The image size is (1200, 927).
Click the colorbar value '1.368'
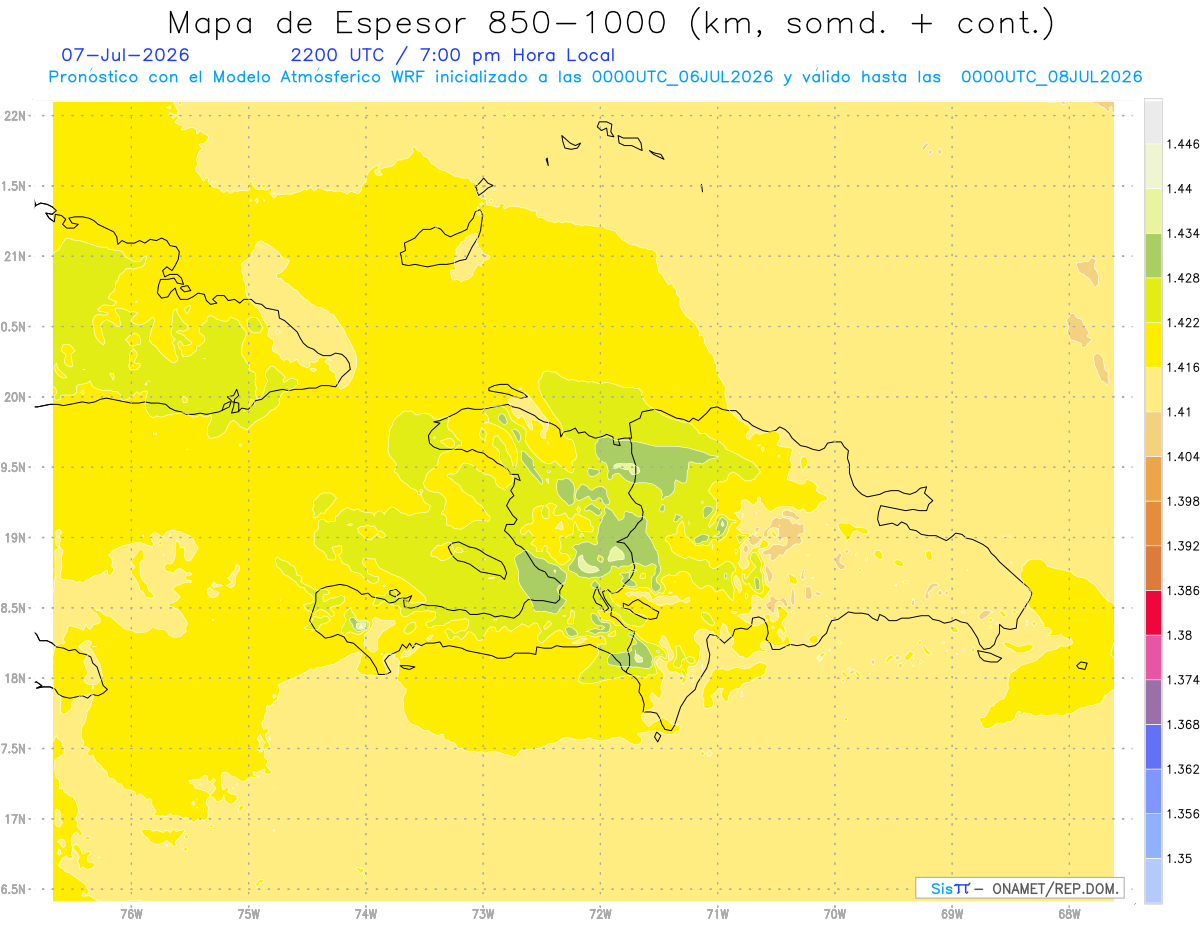(x=1183, y=724)
